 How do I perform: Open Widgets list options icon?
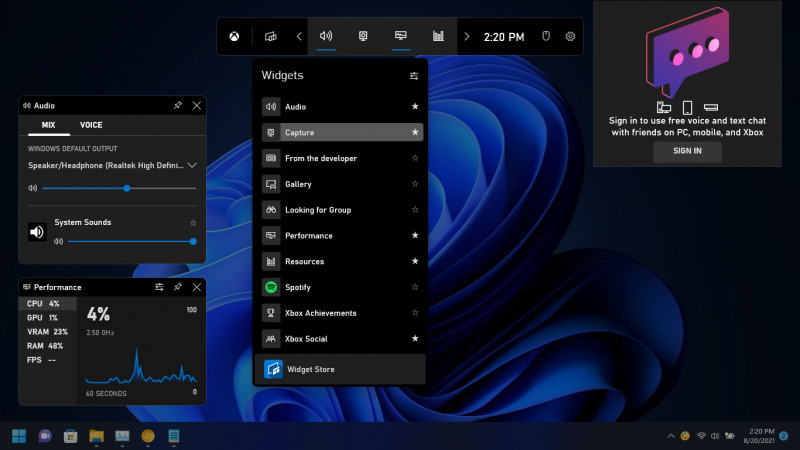[x=414, y=76]
